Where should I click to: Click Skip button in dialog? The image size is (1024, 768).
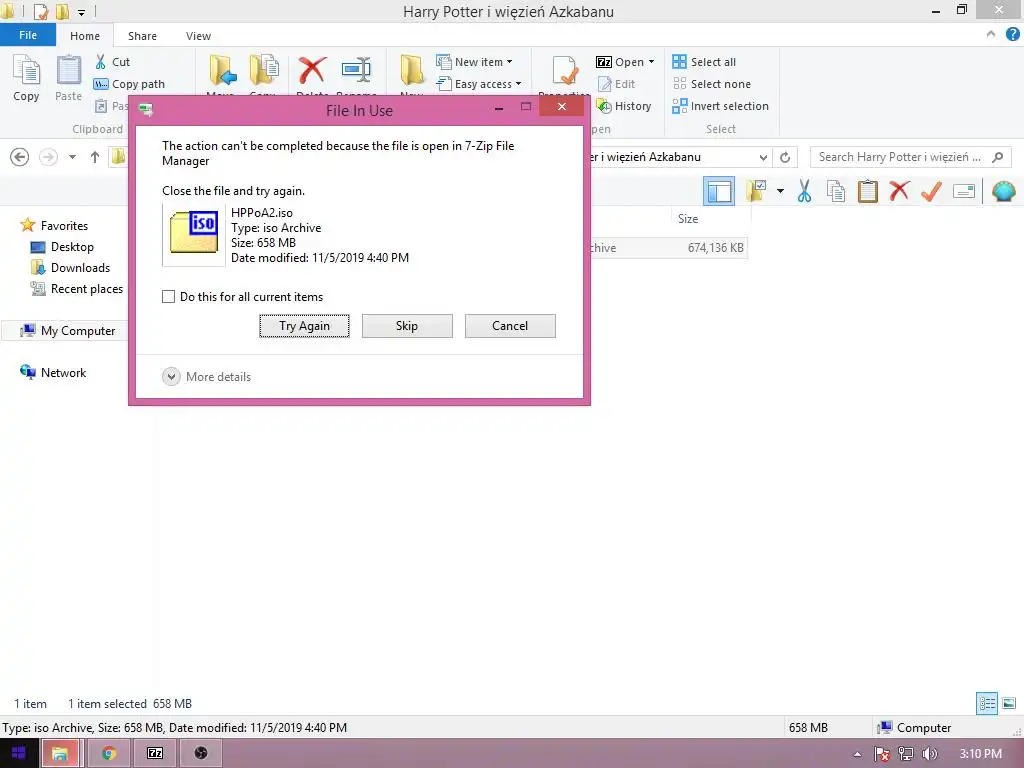point(407,326)
